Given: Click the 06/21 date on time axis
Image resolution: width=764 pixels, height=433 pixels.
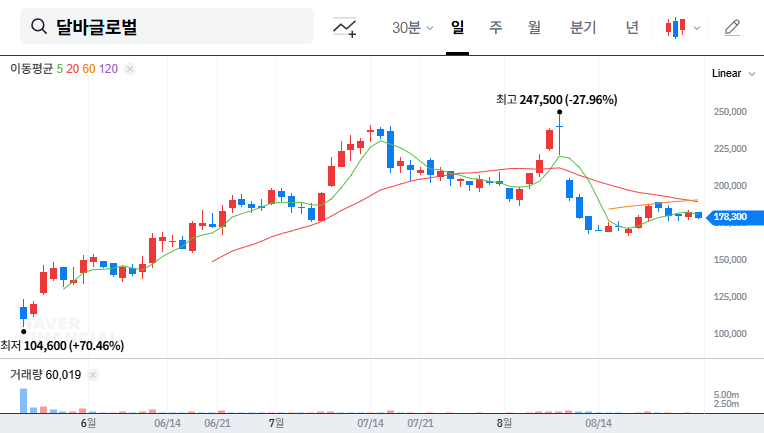Looking at the screenshot, I should pyautogui.click(x=217, y=423).
